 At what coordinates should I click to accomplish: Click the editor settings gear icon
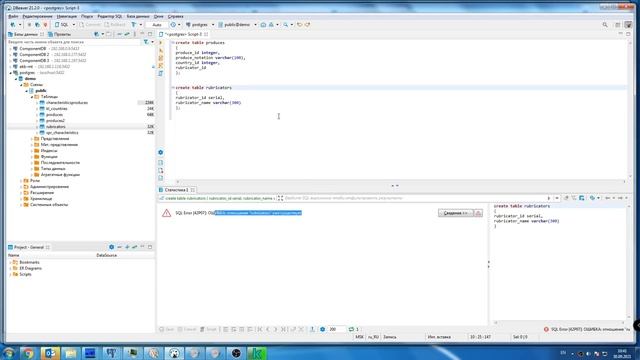coord(161,152)
